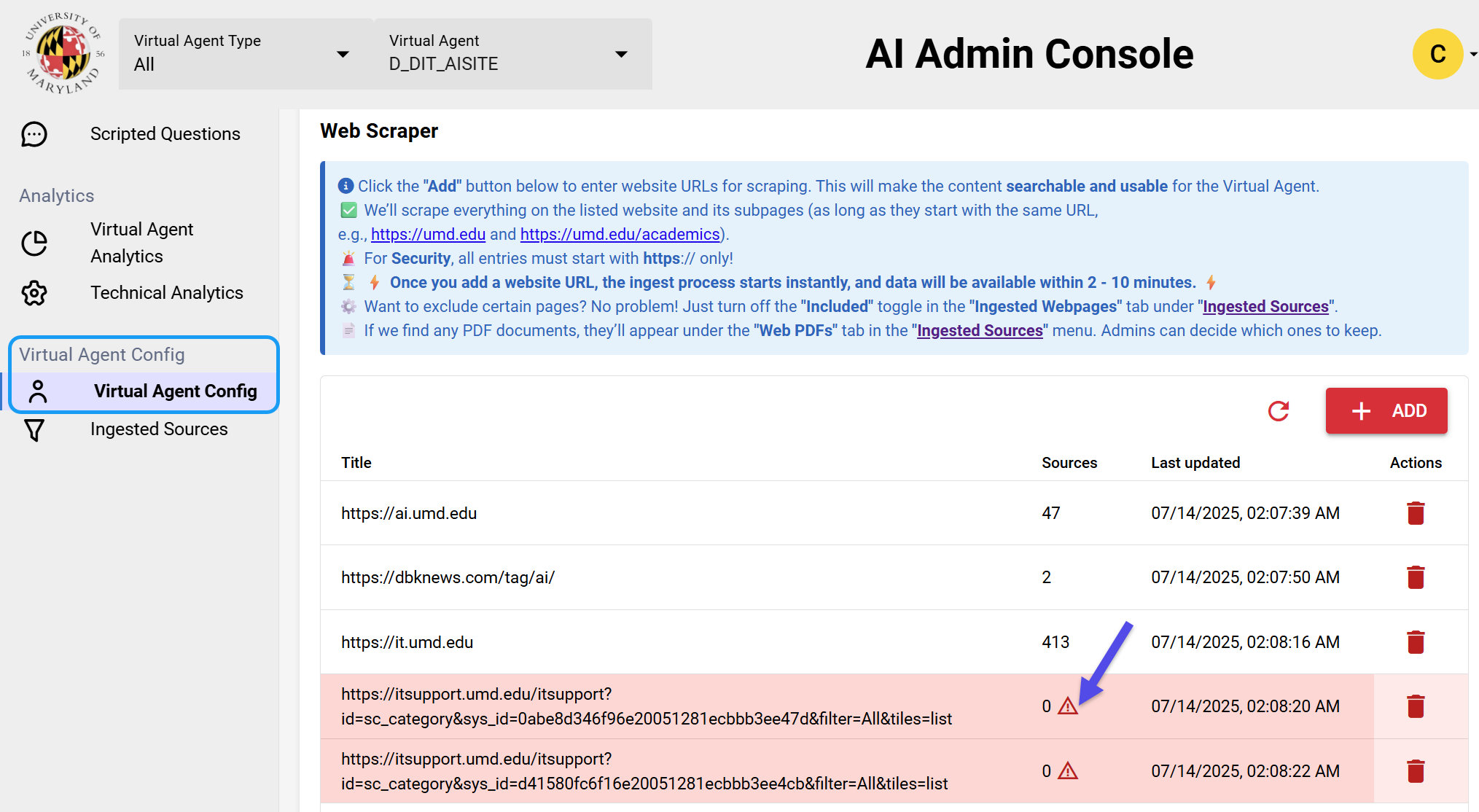Delete the itsupport entry updated 02:08:22 AM
The height and width of the screenshot is (812, 1479).
click(x=1415, y=771)
